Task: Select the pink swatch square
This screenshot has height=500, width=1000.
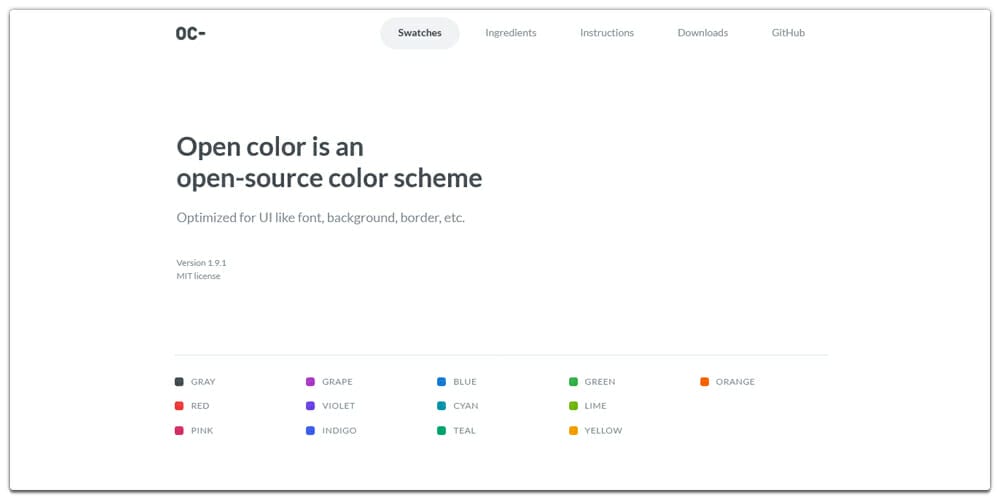Action: pos(179,431)
